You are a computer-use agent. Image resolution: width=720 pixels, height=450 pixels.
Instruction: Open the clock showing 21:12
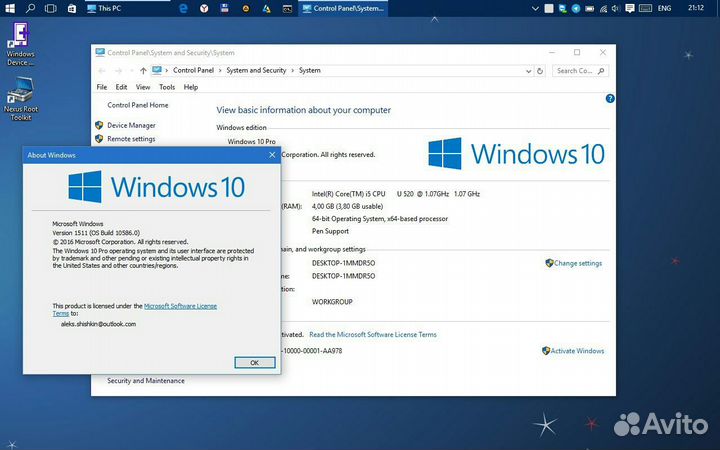click(x=696, y=8)
